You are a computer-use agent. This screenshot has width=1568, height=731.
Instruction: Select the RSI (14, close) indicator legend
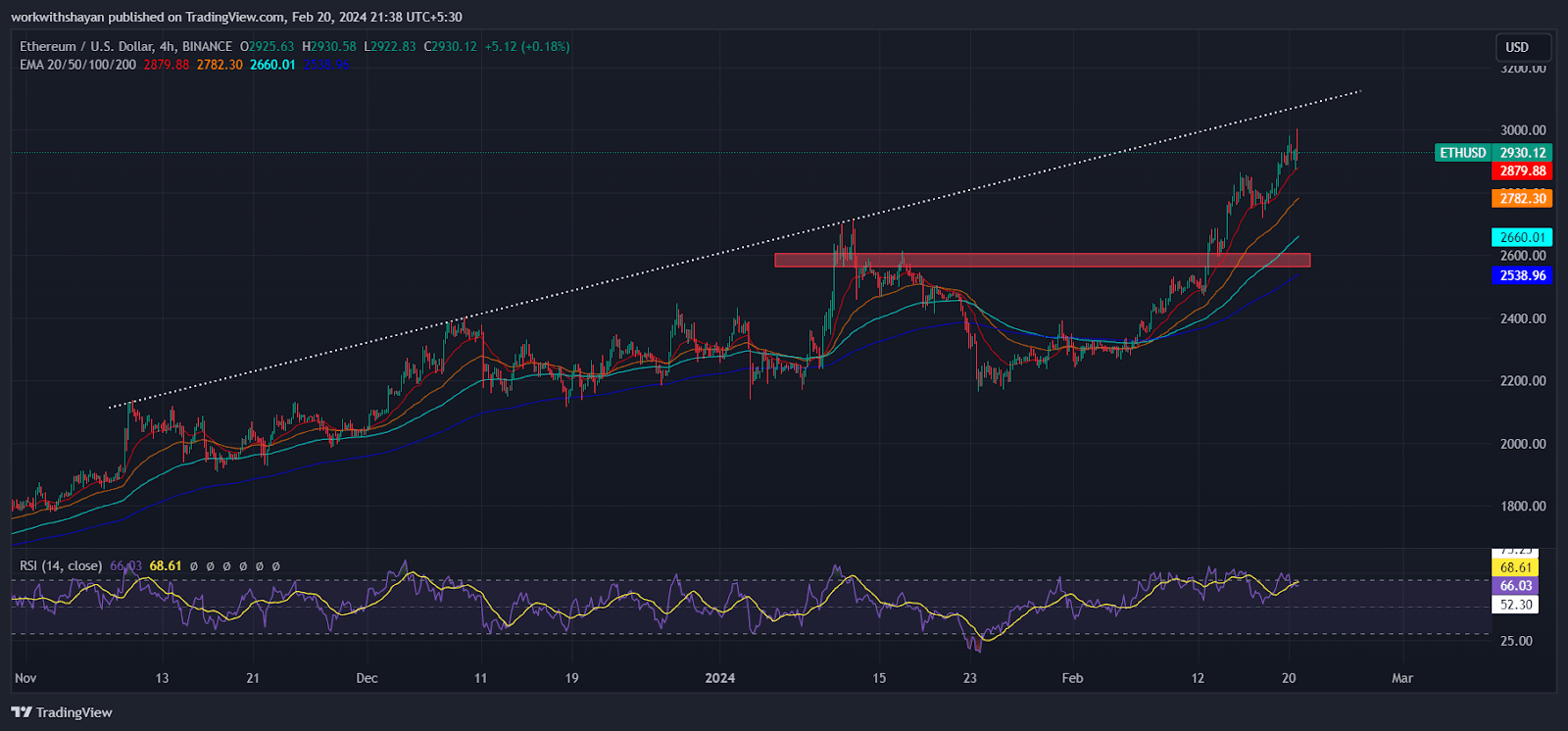[x=61, y=565]
